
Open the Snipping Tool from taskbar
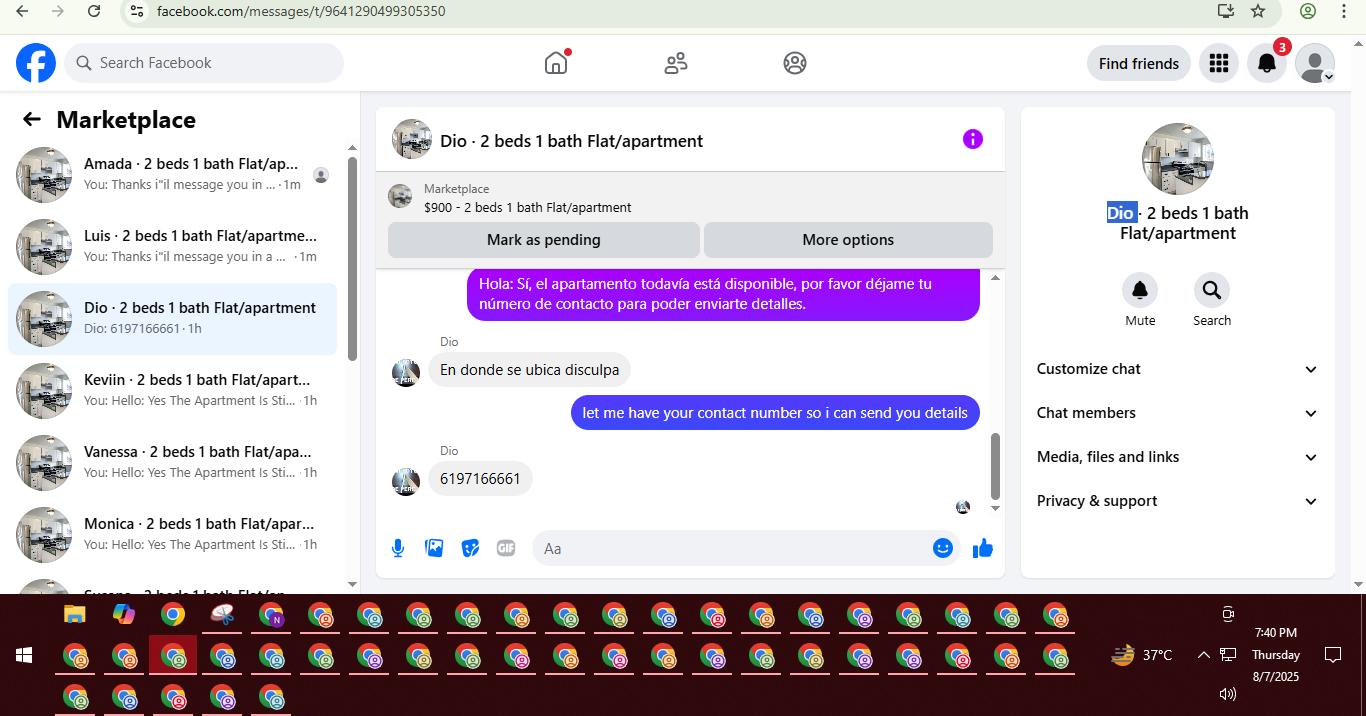[x=222, y=614]
